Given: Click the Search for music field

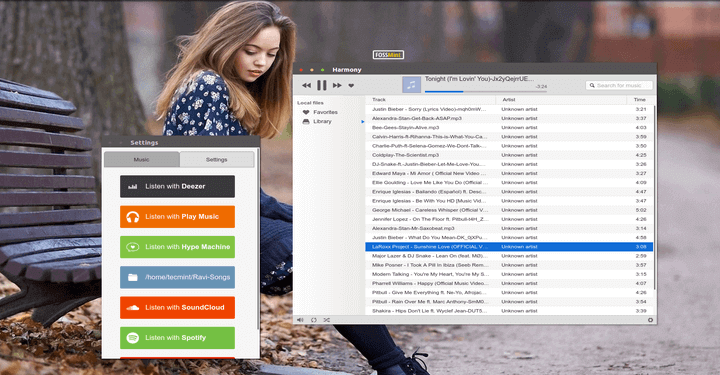Looking at the screenshot, I should point(619,85).
